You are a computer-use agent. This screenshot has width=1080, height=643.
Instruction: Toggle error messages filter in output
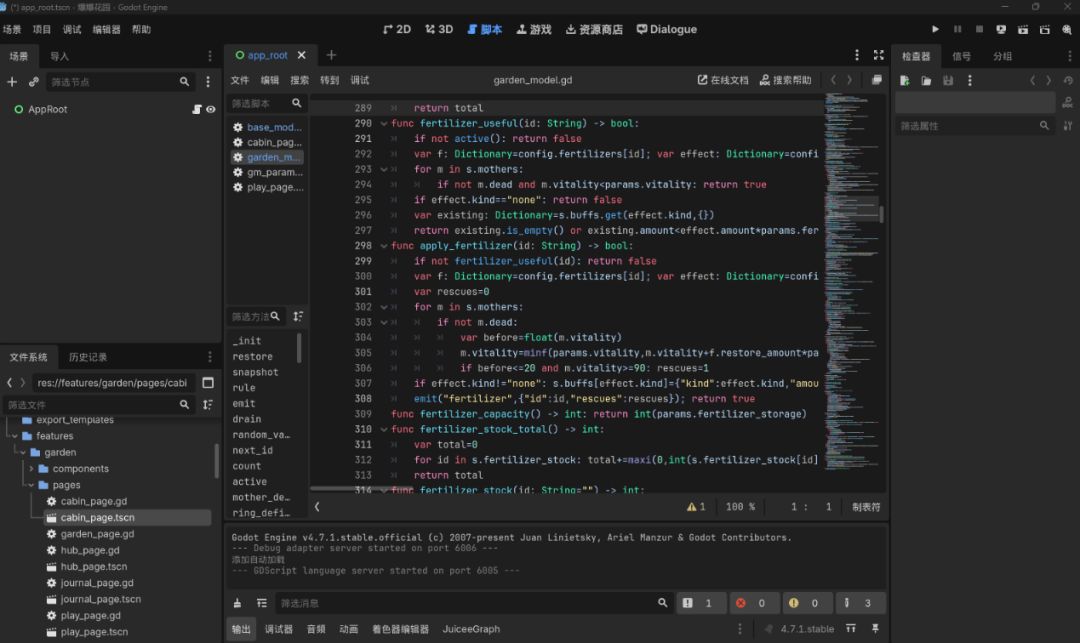click(x=753, y=603)
